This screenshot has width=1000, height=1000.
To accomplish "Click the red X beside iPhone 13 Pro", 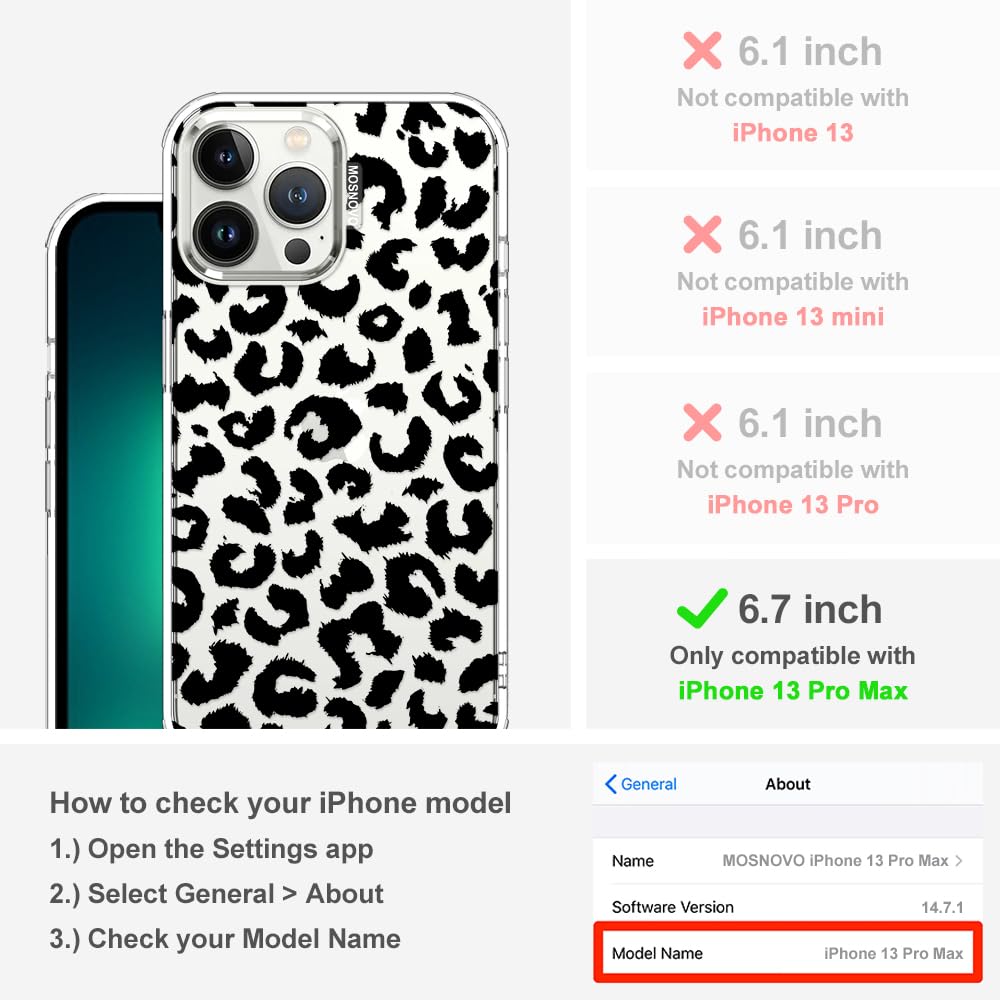I will [702, 422].
